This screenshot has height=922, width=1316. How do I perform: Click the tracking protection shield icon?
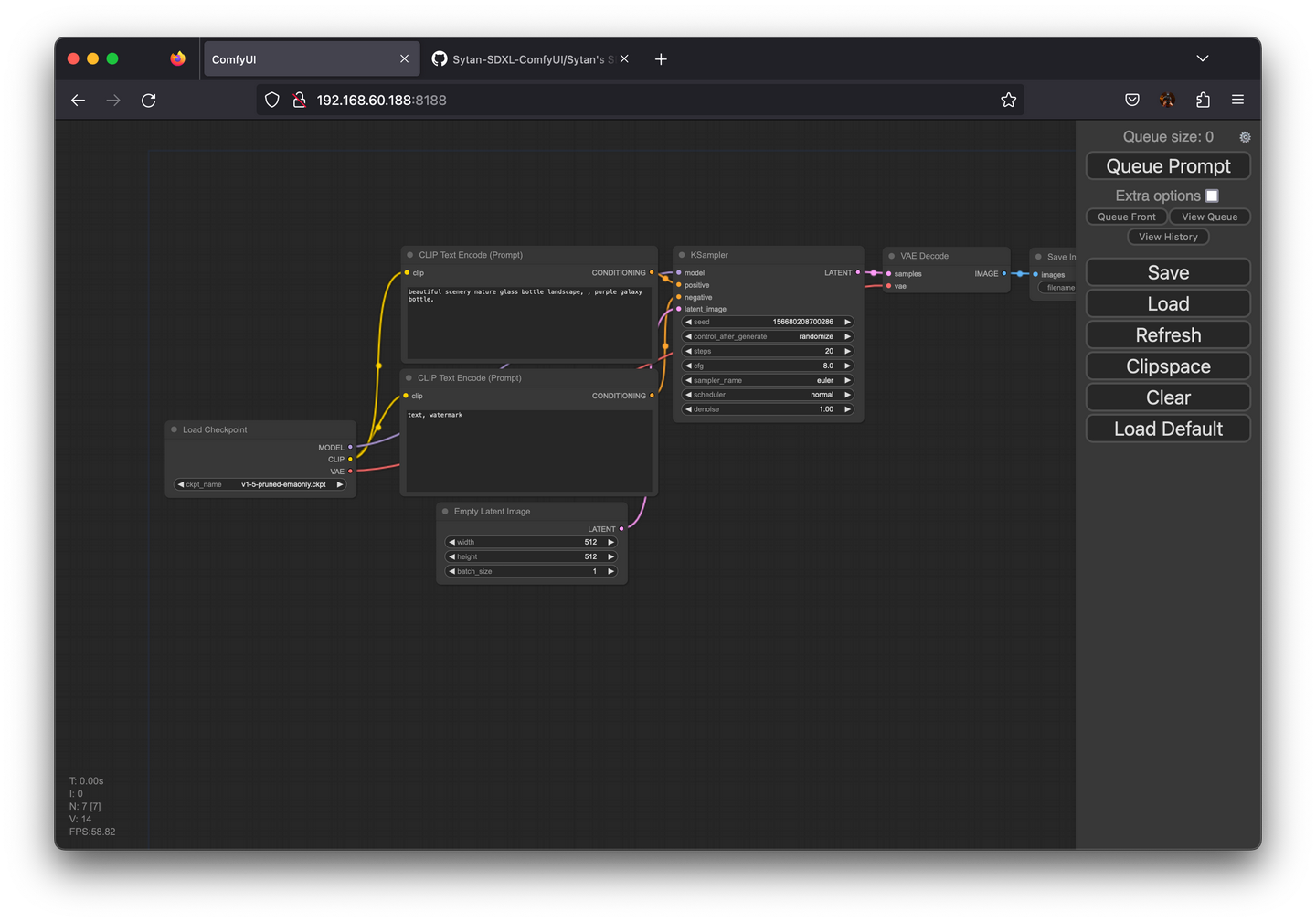271,100
